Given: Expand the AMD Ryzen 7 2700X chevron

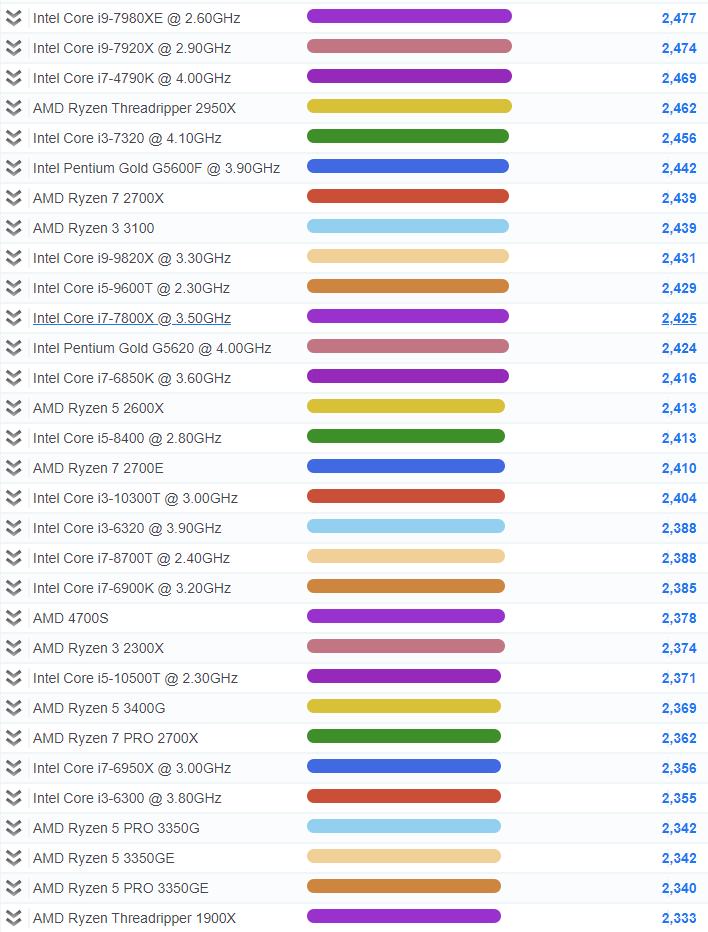Looking at the screenshot, I should (14, 198).
